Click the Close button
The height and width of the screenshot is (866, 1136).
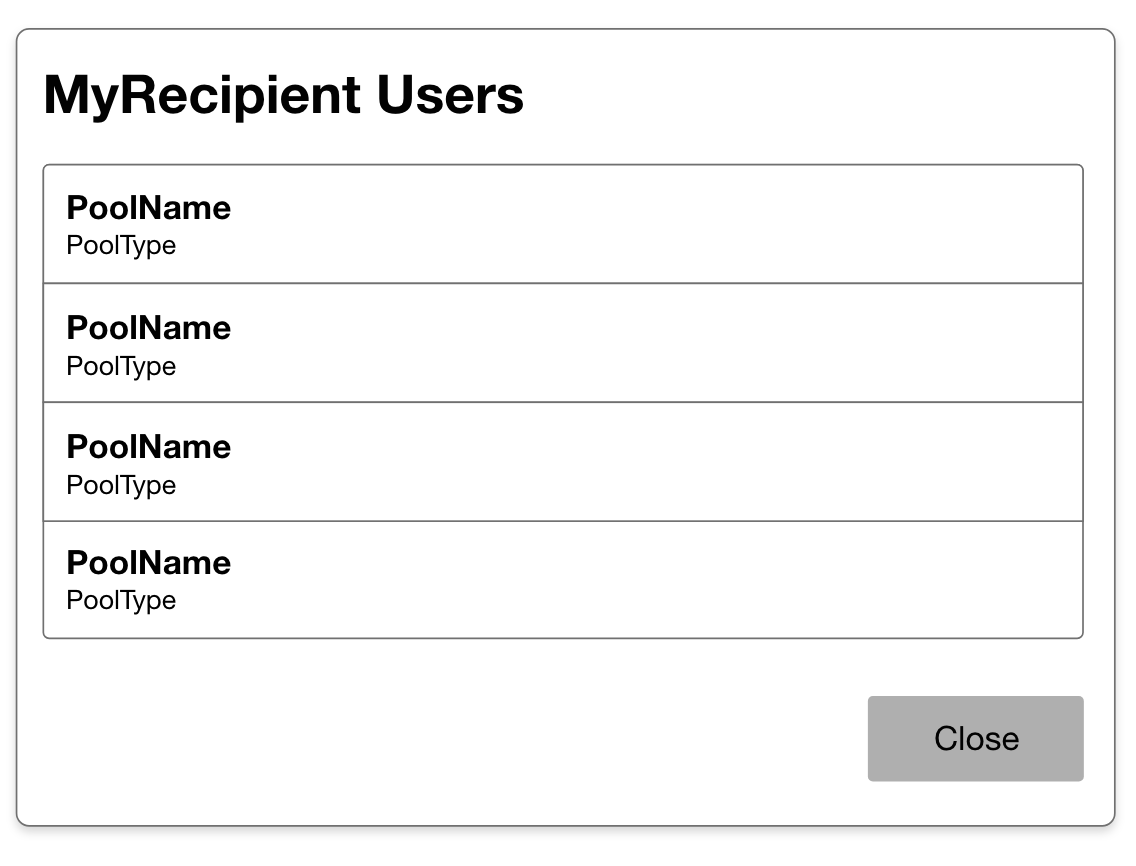[x=976, y=738]
